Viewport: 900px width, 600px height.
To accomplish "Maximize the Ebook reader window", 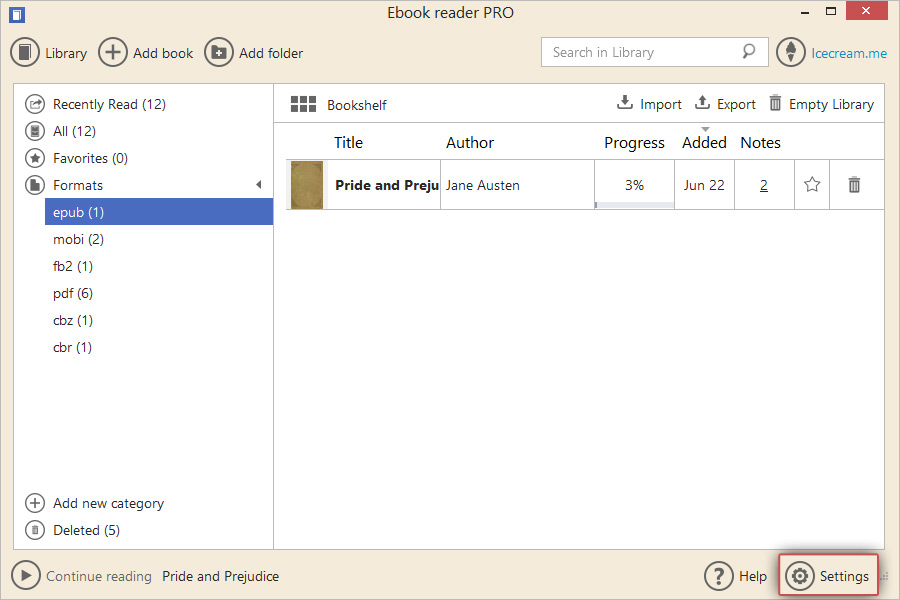I will tap(831, 11).
